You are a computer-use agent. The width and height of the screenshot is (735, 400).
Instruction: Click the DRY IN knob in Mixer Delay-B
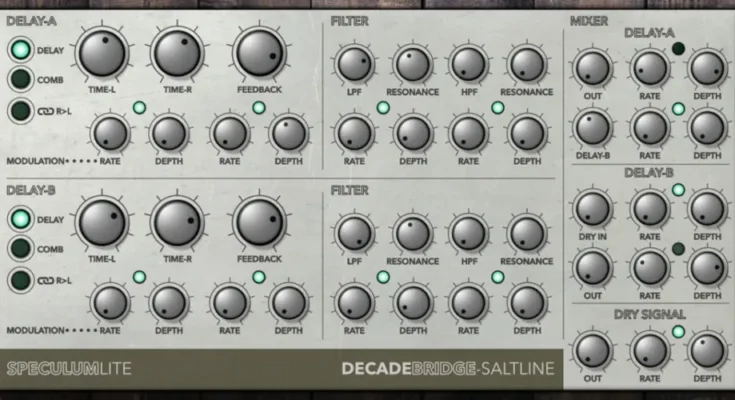(x=592, y=208)
